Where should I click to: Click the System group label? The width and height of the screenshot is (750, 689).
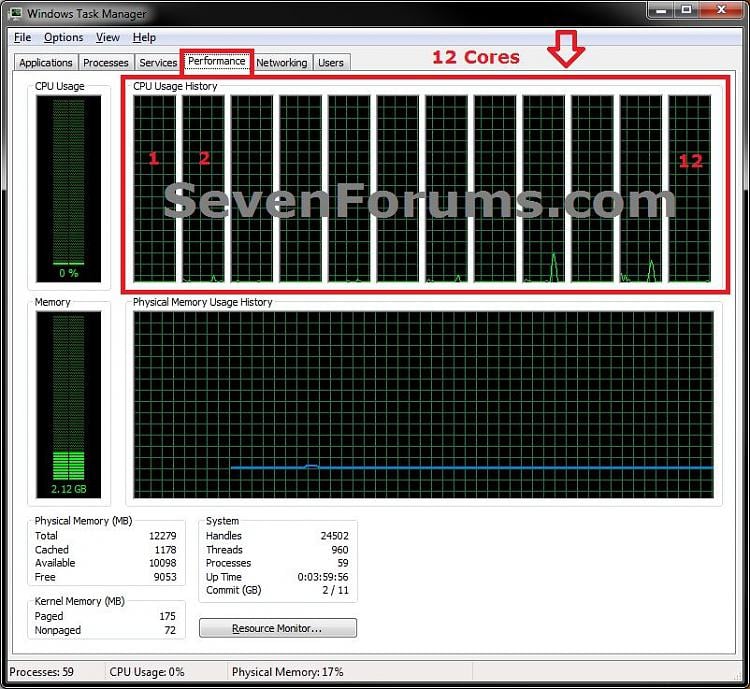pyautogui.click(x=222, y=521)
